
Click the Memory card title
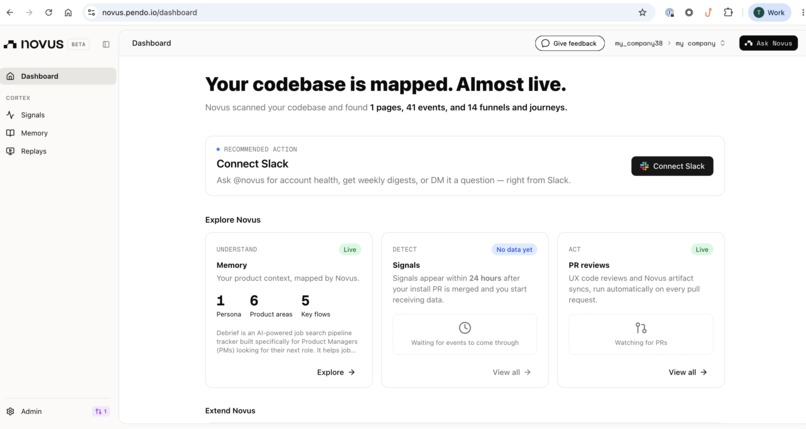[x=231, y=265]
